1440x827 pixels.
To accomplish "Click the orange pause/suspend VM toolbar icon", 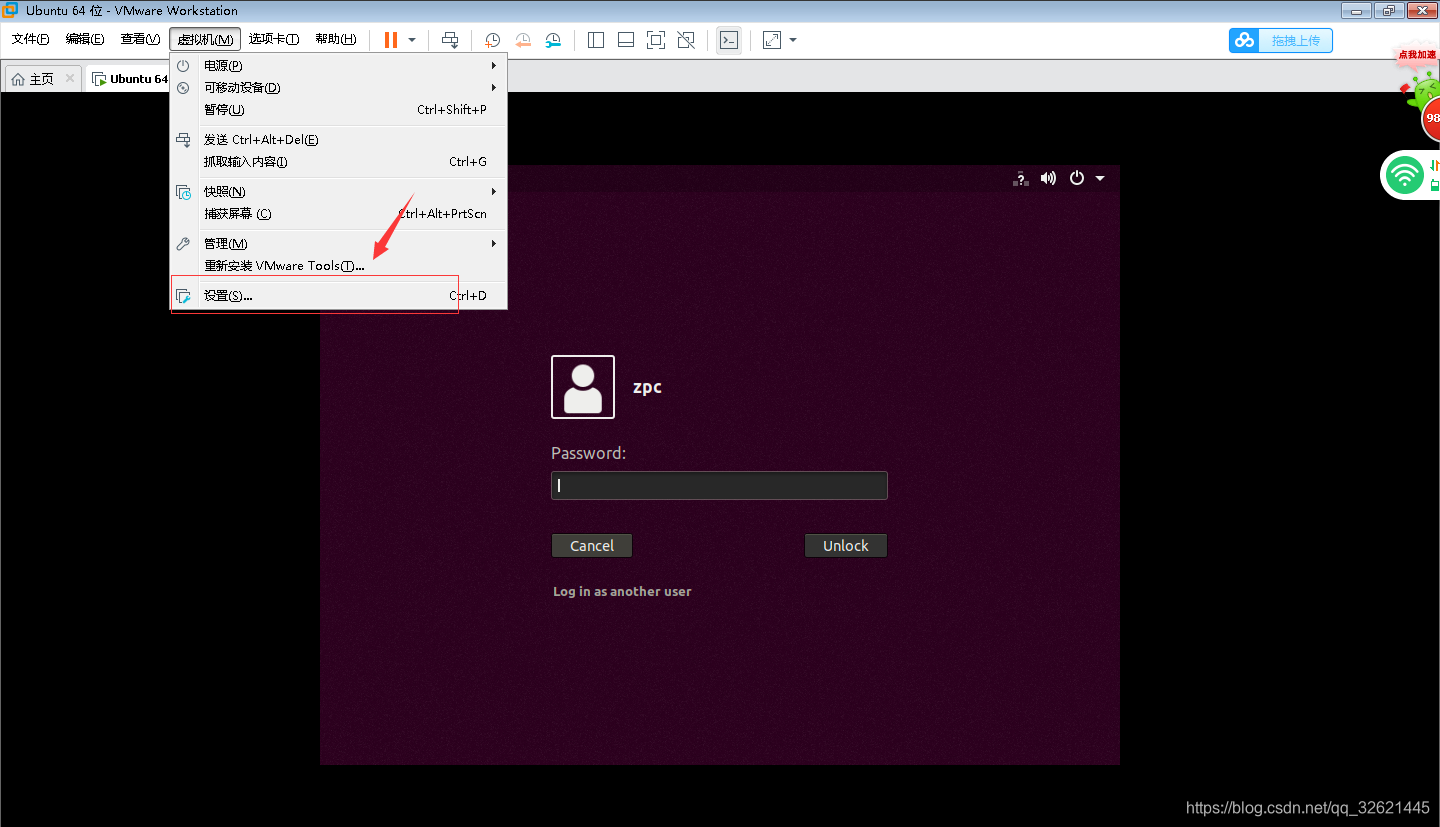I will (x=390, y=40).
